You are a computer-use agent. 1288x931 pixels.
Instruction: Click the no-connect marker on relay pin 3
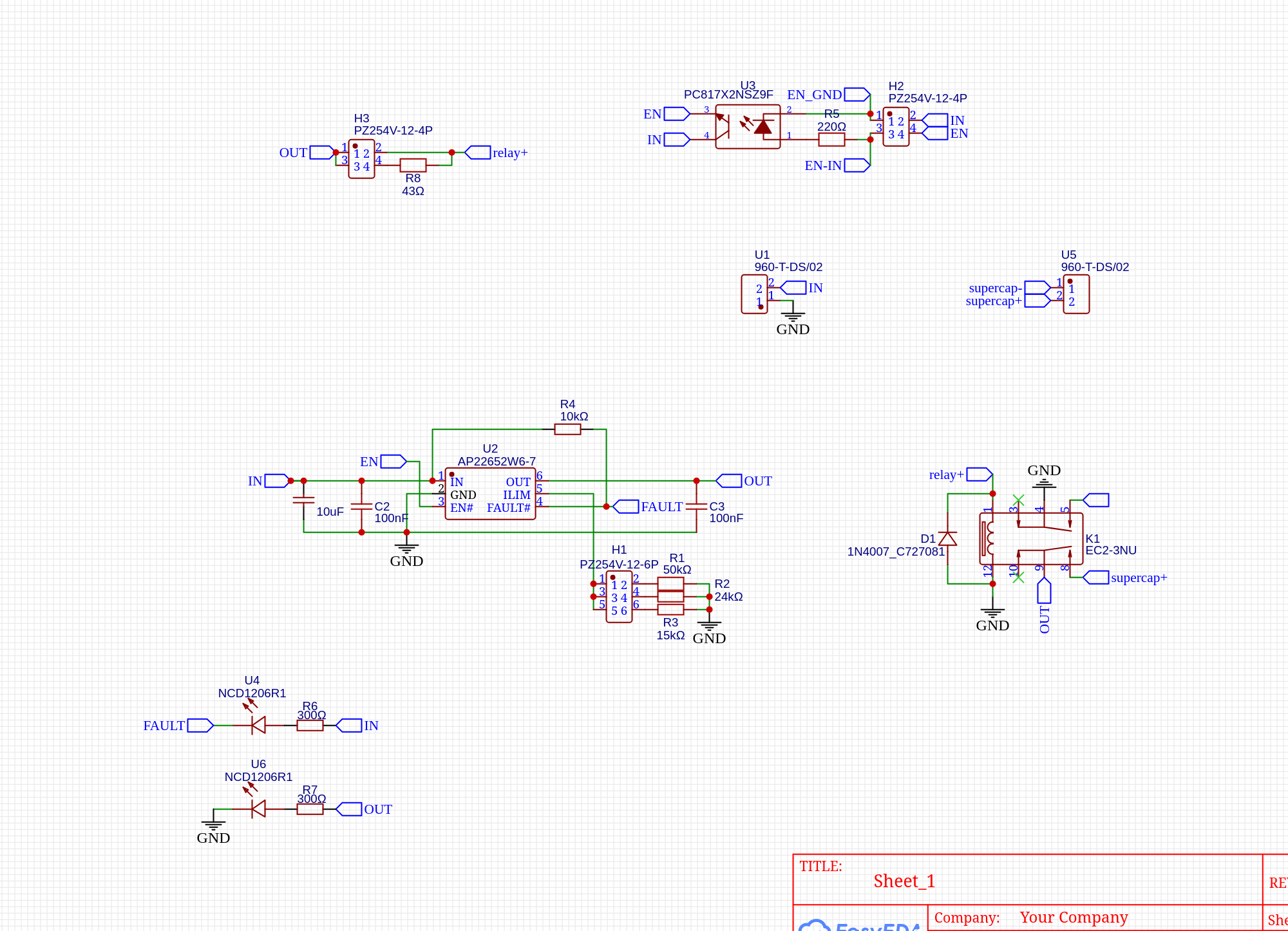coord(1018,500)
